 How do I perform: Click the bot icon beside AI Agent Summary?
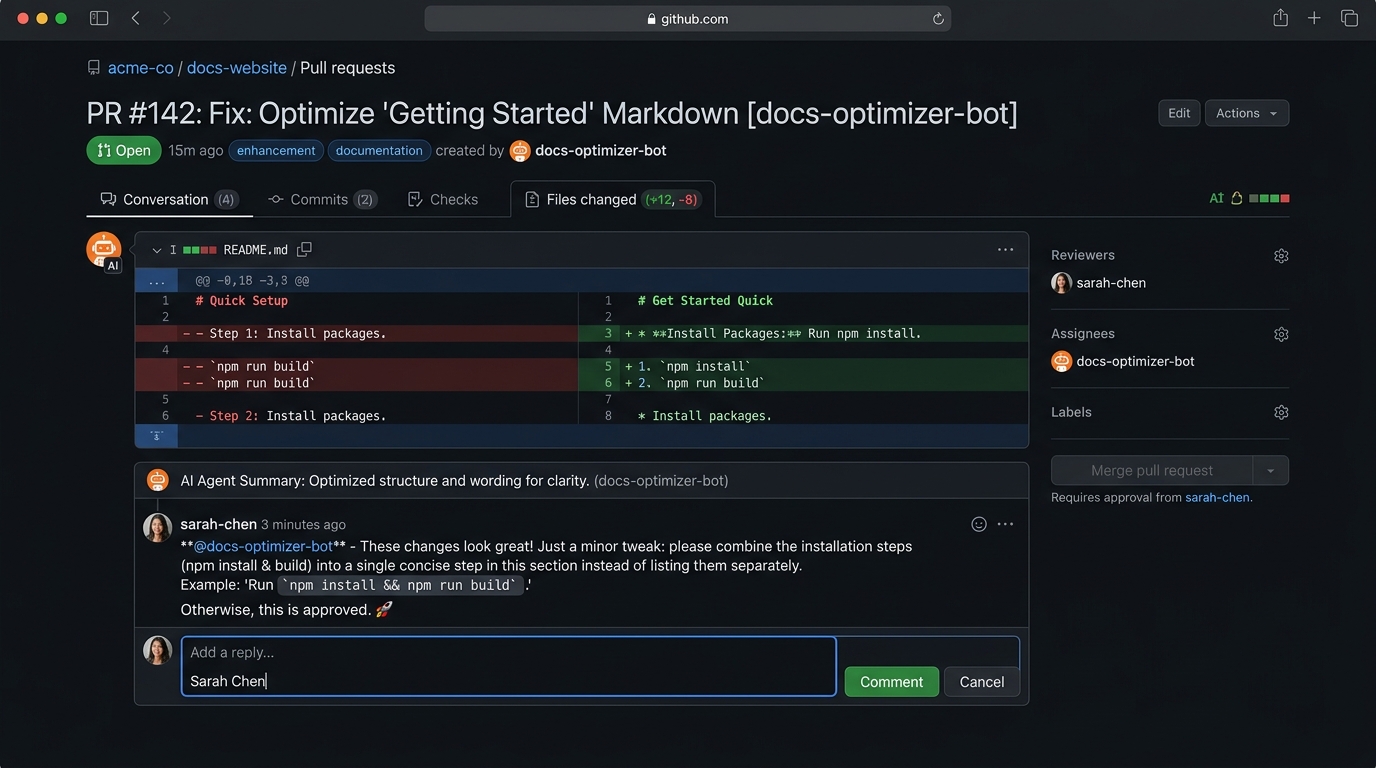click(158, 480)
